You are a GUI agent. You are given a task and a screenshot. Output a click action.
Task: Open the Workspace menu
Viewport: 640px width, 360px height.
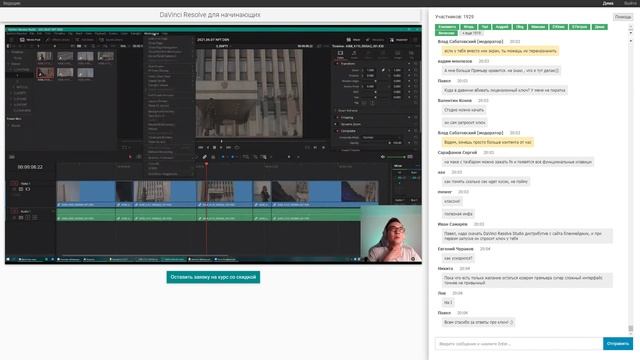tap(152, 33)
